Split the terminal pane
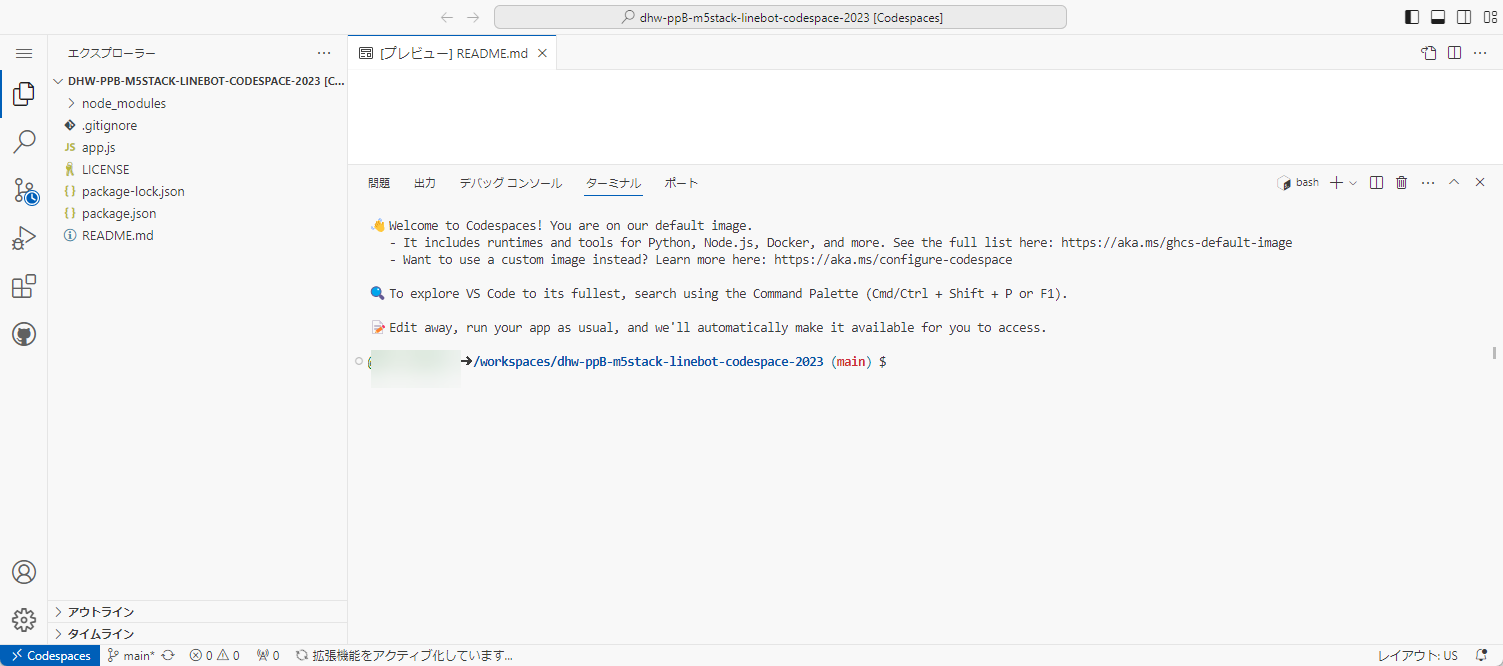 pos(1377,183)
